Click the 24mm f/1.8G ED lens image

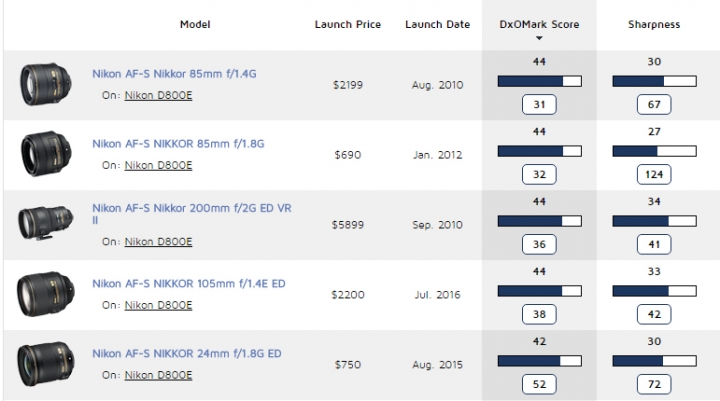click(41, 363)
